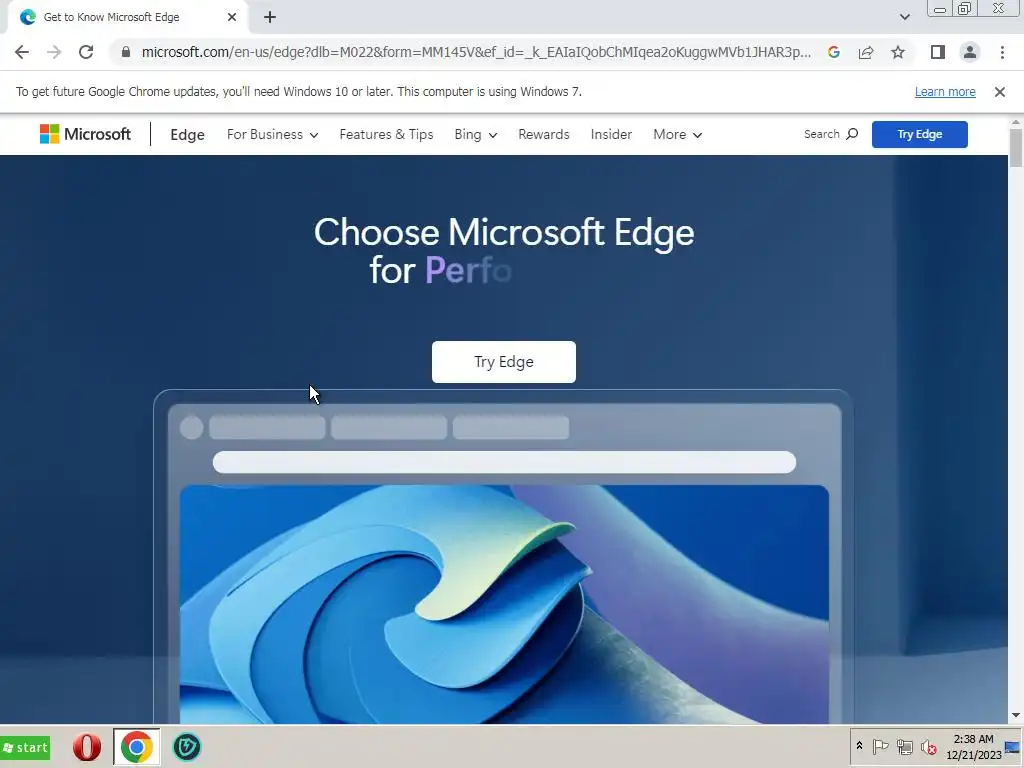Open the tab search chevron

point(904,17)
